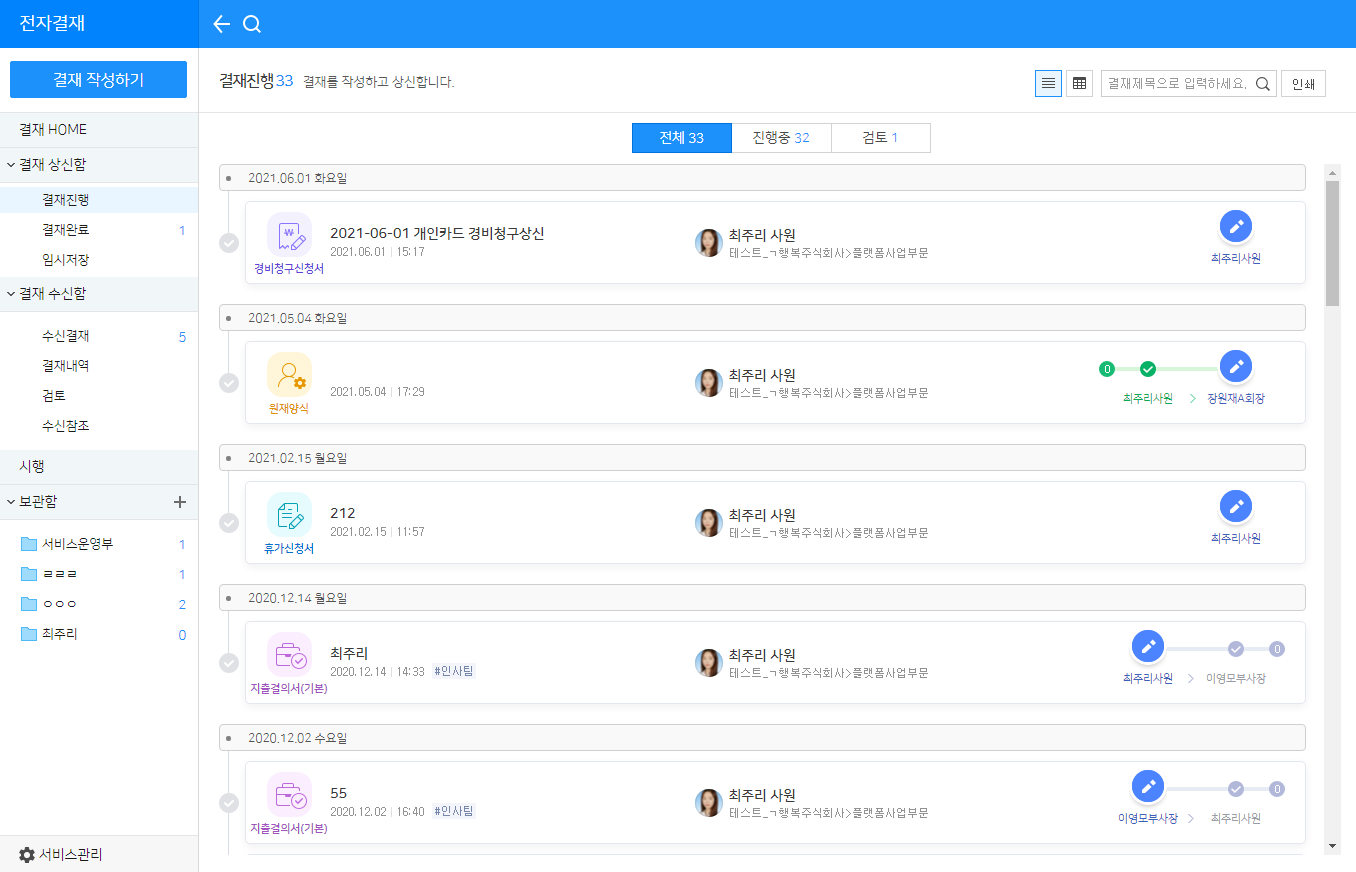Click the 경비청구신청서 document type icon
The height and width of the screenshot is (872, 1356).
[289, 235]
